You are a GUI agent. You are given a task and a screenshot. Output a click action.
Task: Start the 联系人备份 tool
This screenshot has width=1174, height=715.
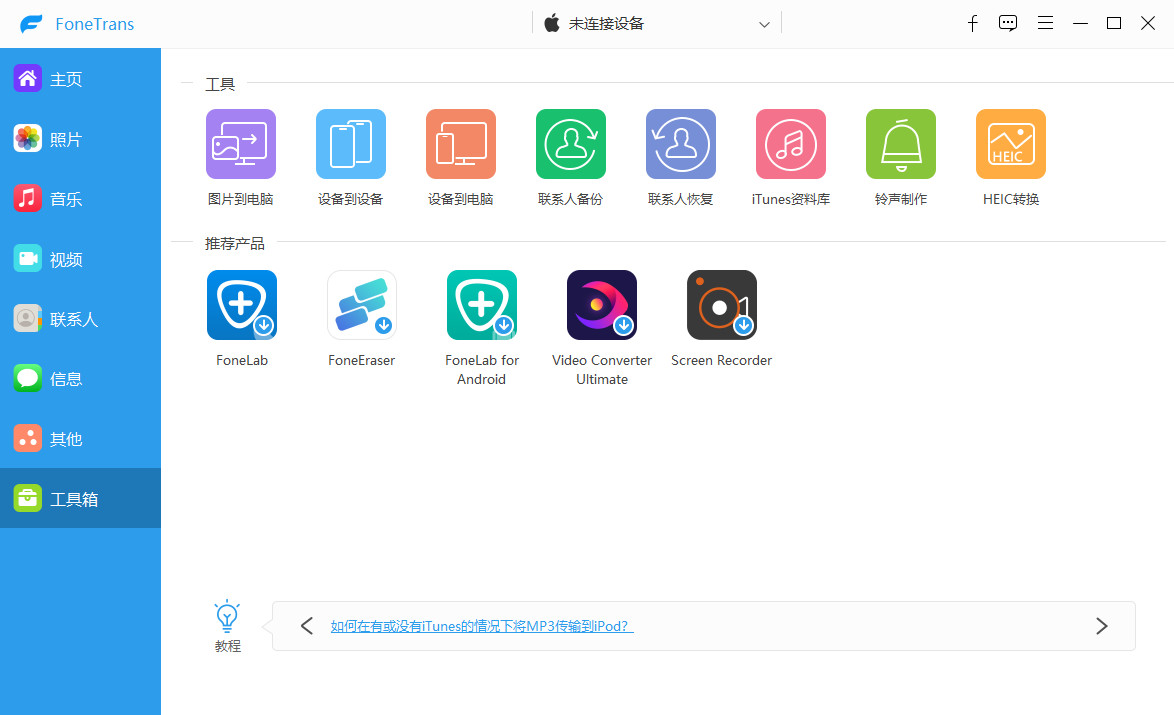(x=571, y=144)
